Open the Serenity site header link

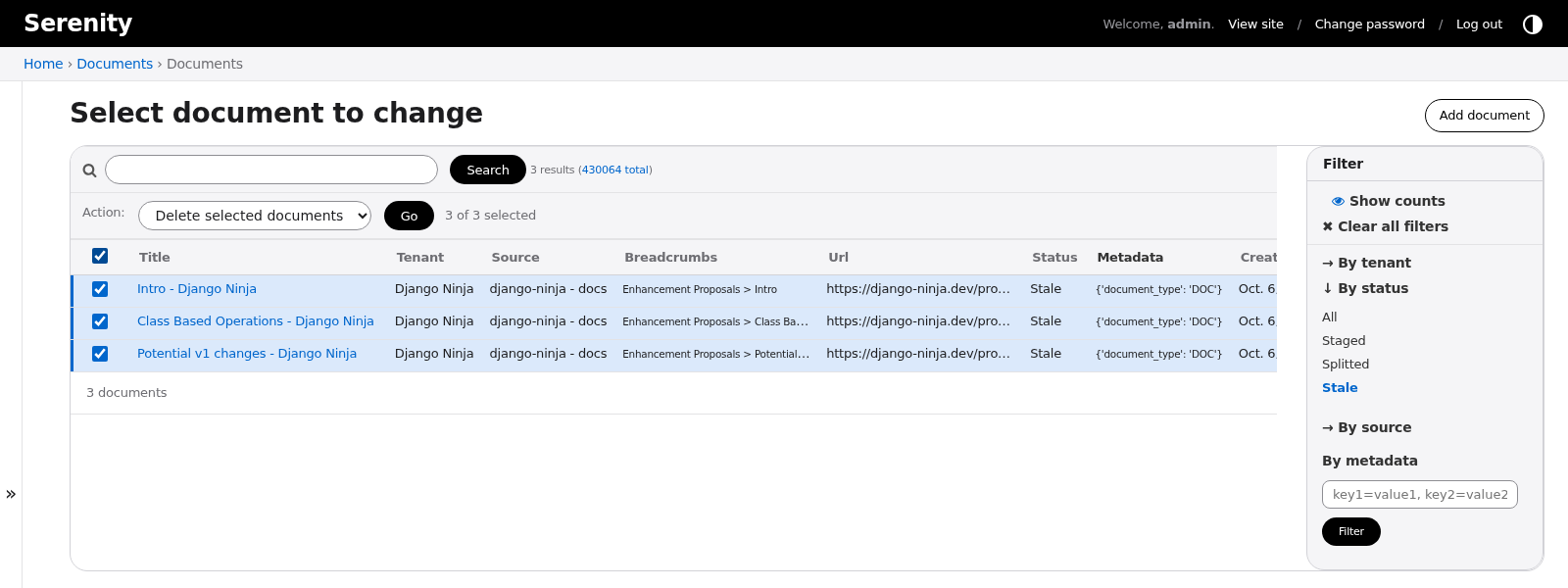tap(77, 23)
